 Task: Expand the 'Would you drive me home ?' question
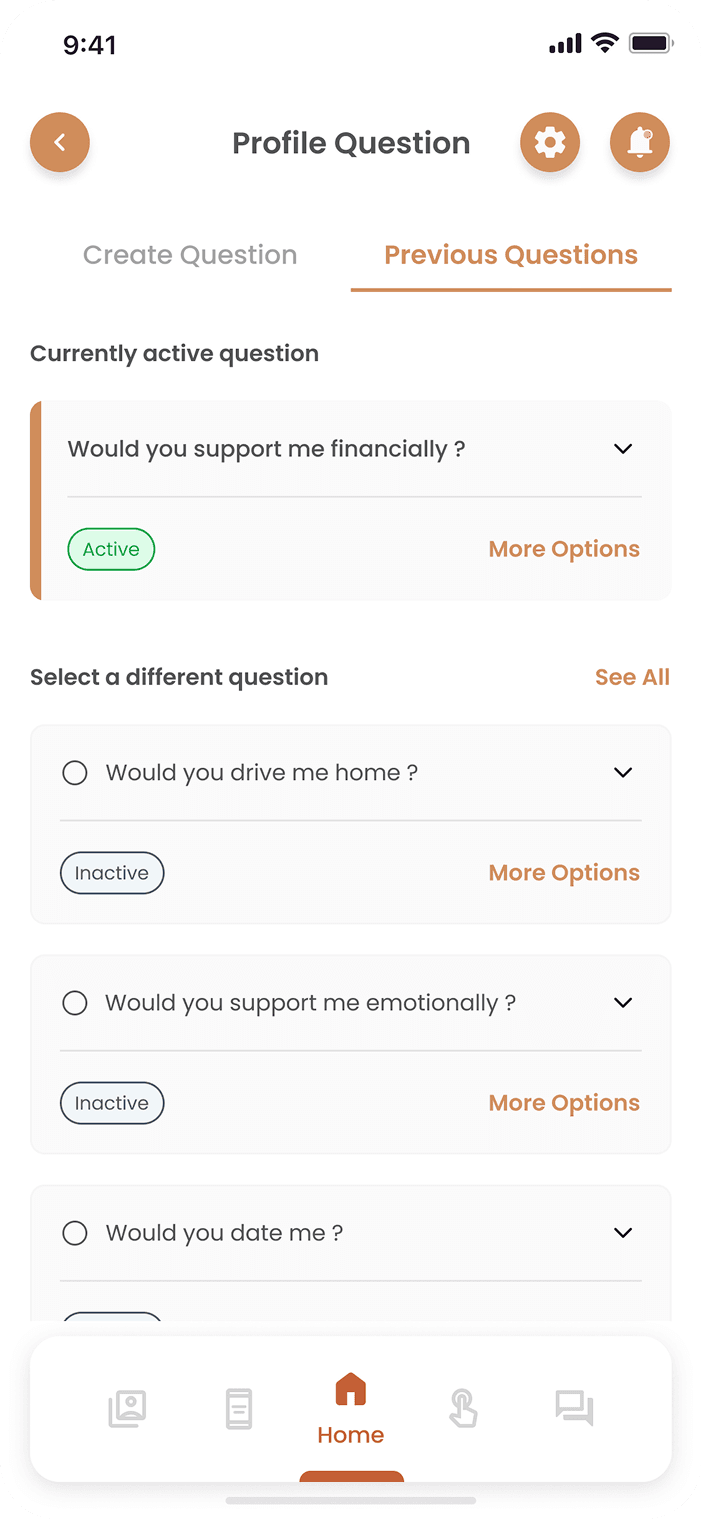point(622,772)
